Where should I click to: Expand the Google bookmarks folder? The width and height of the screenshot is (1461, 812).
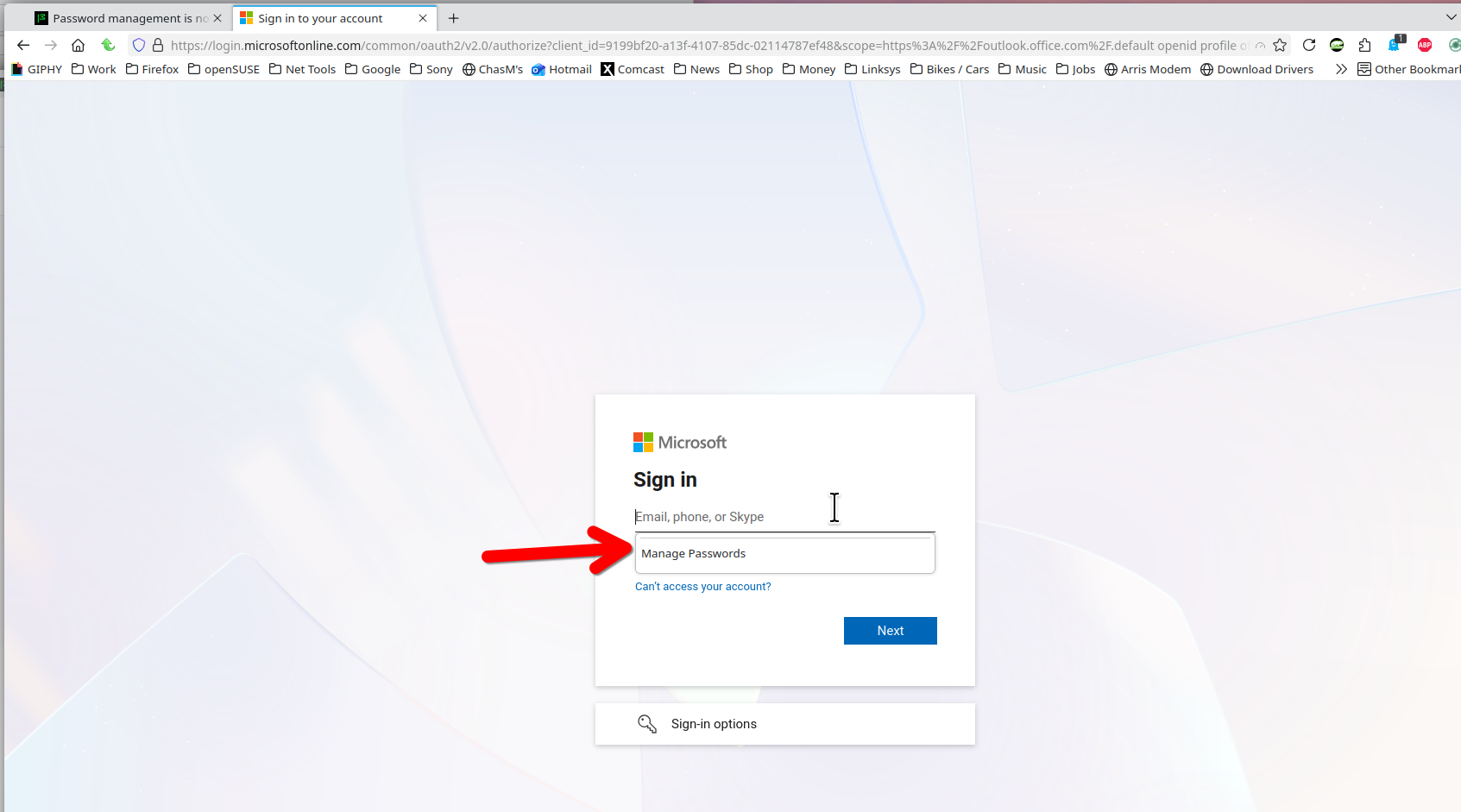pos(373,69)
